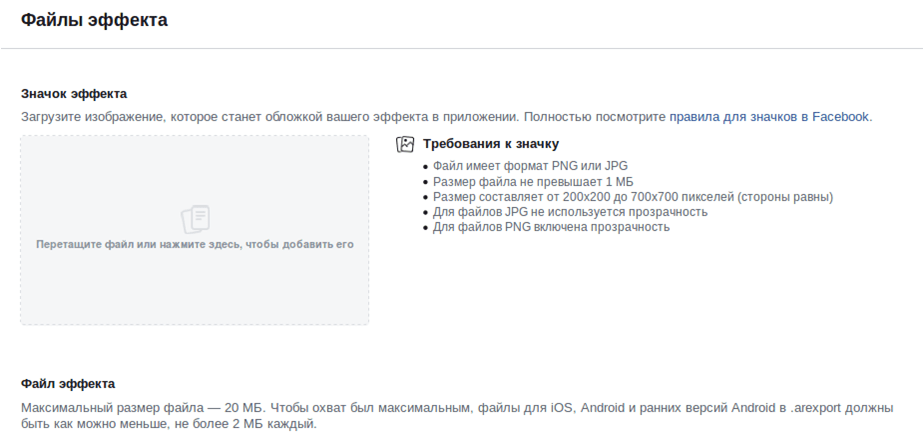Click the "Файл эффекта" section title
The height and width of the screenshot is (441, 924).
point(68,384)
